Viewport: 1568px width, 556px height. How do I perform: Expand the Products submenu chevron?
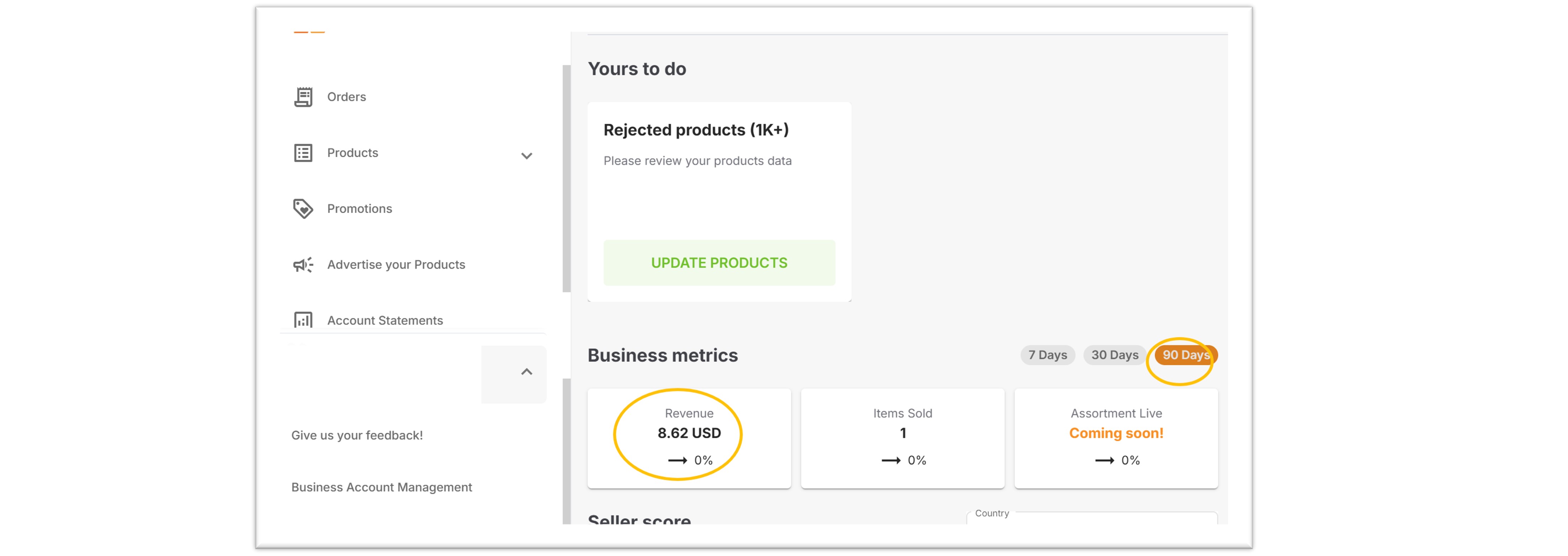[x=527, y=156]
